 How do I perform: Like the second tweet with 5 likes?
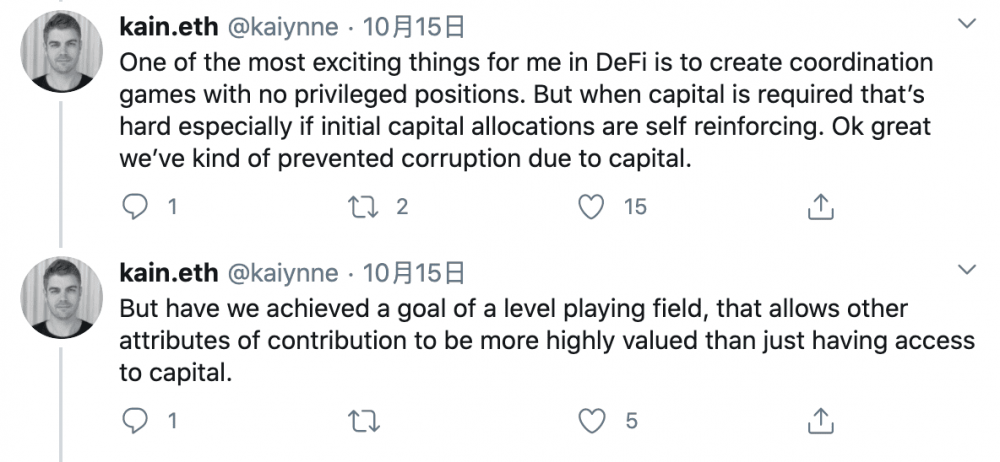(x=594, y=422)
